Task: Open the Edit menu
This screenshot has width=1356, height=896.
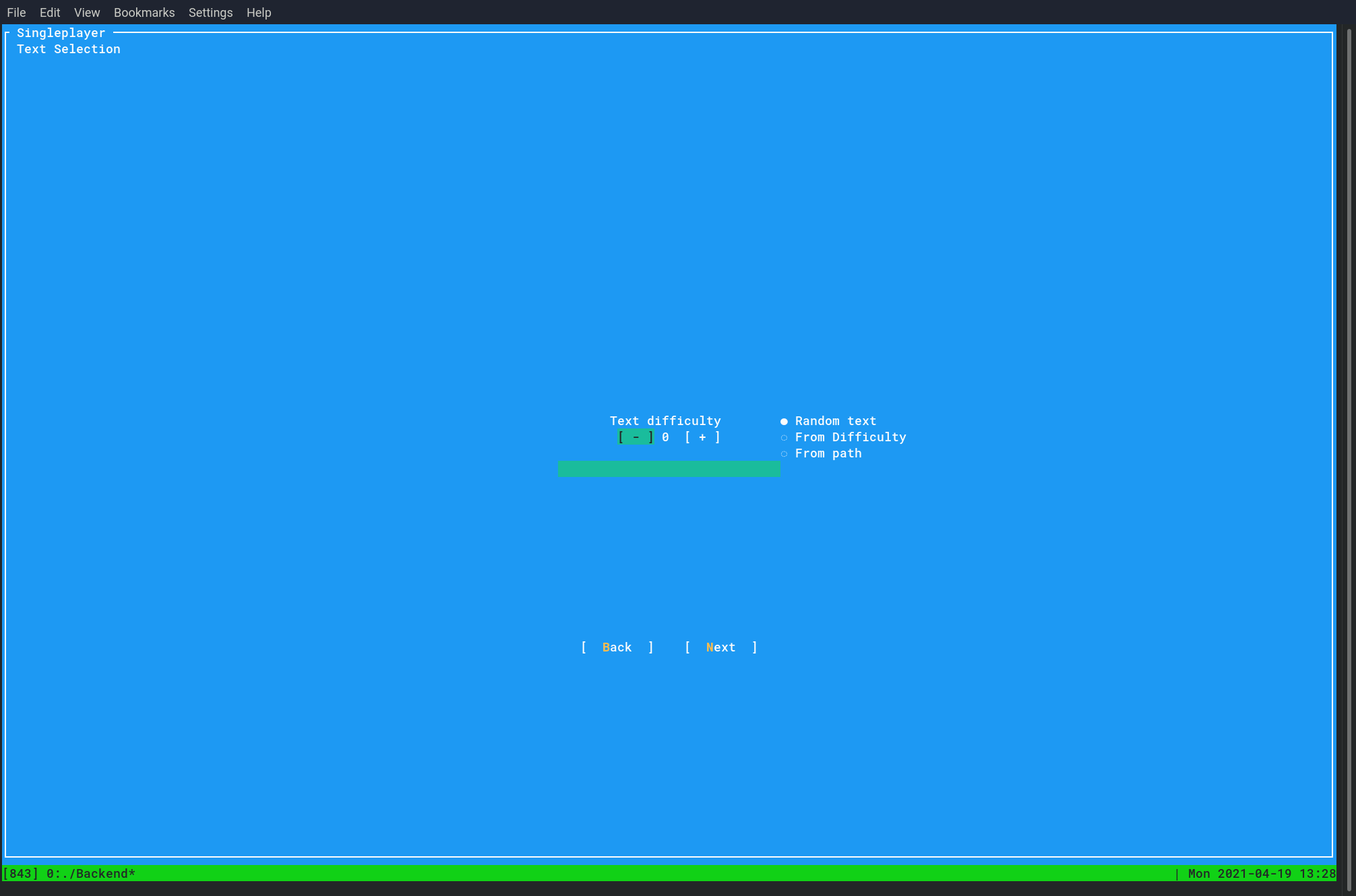Action: [x=50, y=13]
